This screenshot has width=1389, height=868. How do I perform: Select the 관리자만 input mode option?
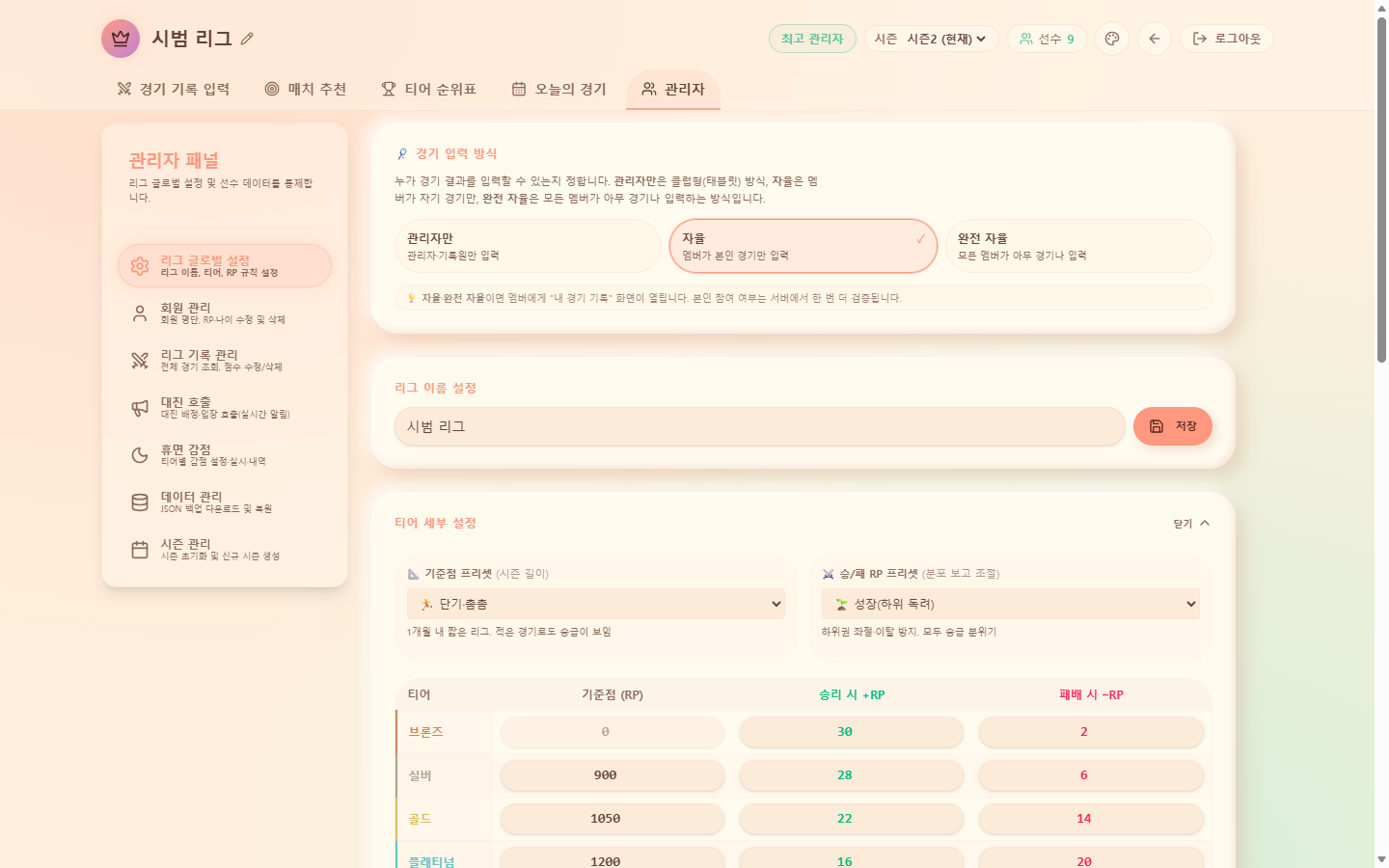pyautogui.click(x=528, y=246)
